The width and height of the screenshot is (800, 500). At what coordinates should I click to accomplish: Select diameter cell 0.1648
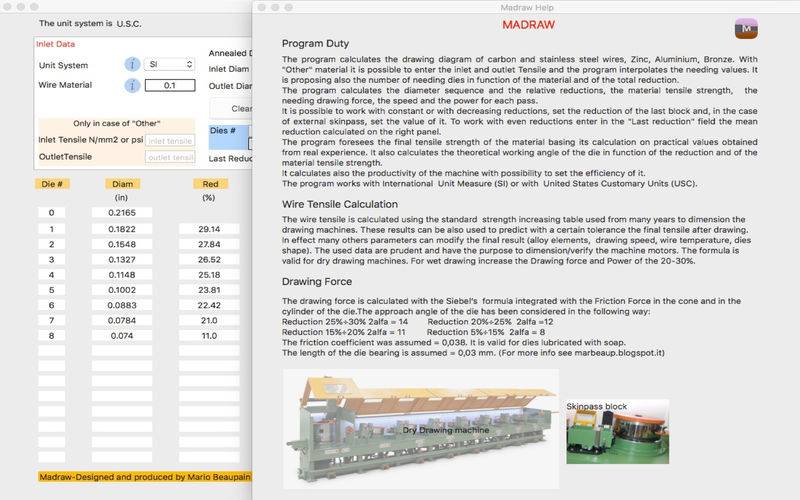pos(122,244)
